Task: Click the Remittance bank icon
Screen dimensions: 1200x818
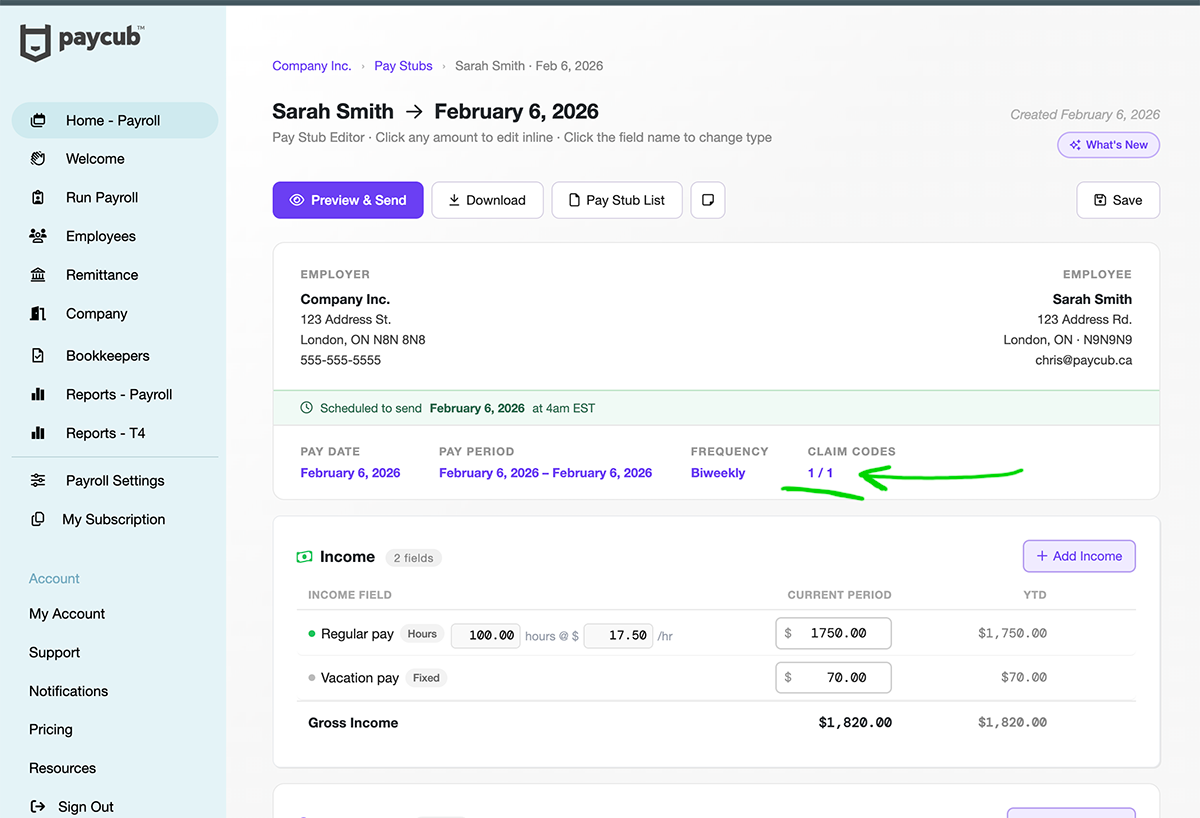Action: [x=38, y=275]
